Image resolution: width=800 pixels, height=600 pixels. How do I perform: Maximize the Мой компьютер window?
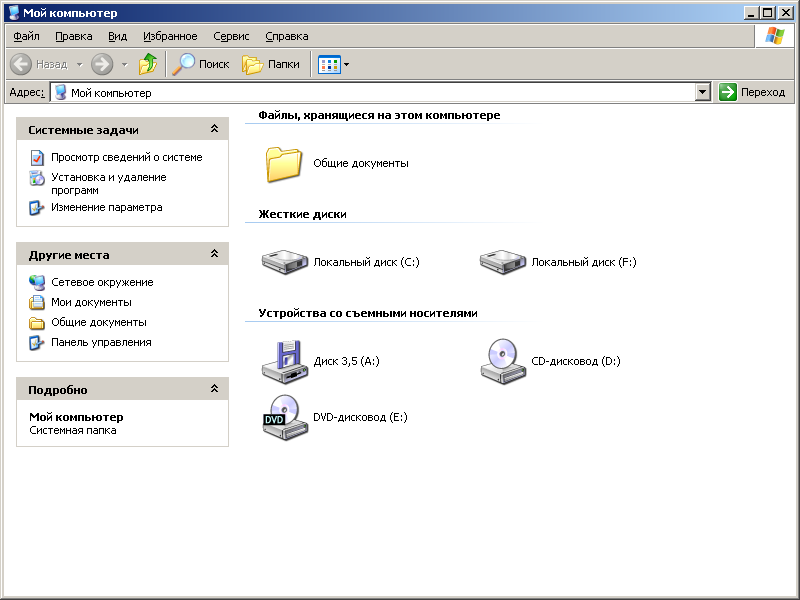768,13
